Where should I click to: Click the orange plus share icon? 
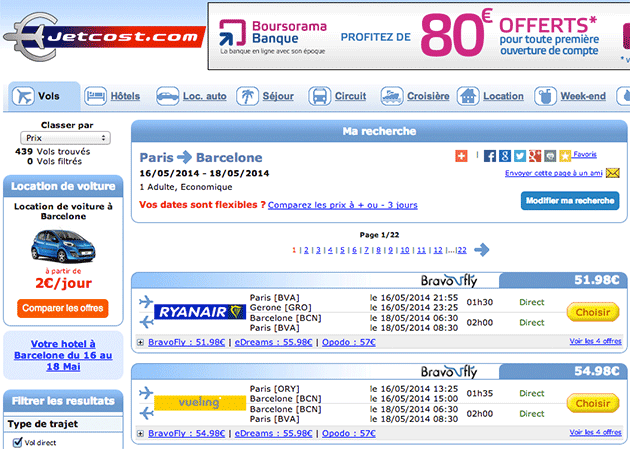[461, 156]
